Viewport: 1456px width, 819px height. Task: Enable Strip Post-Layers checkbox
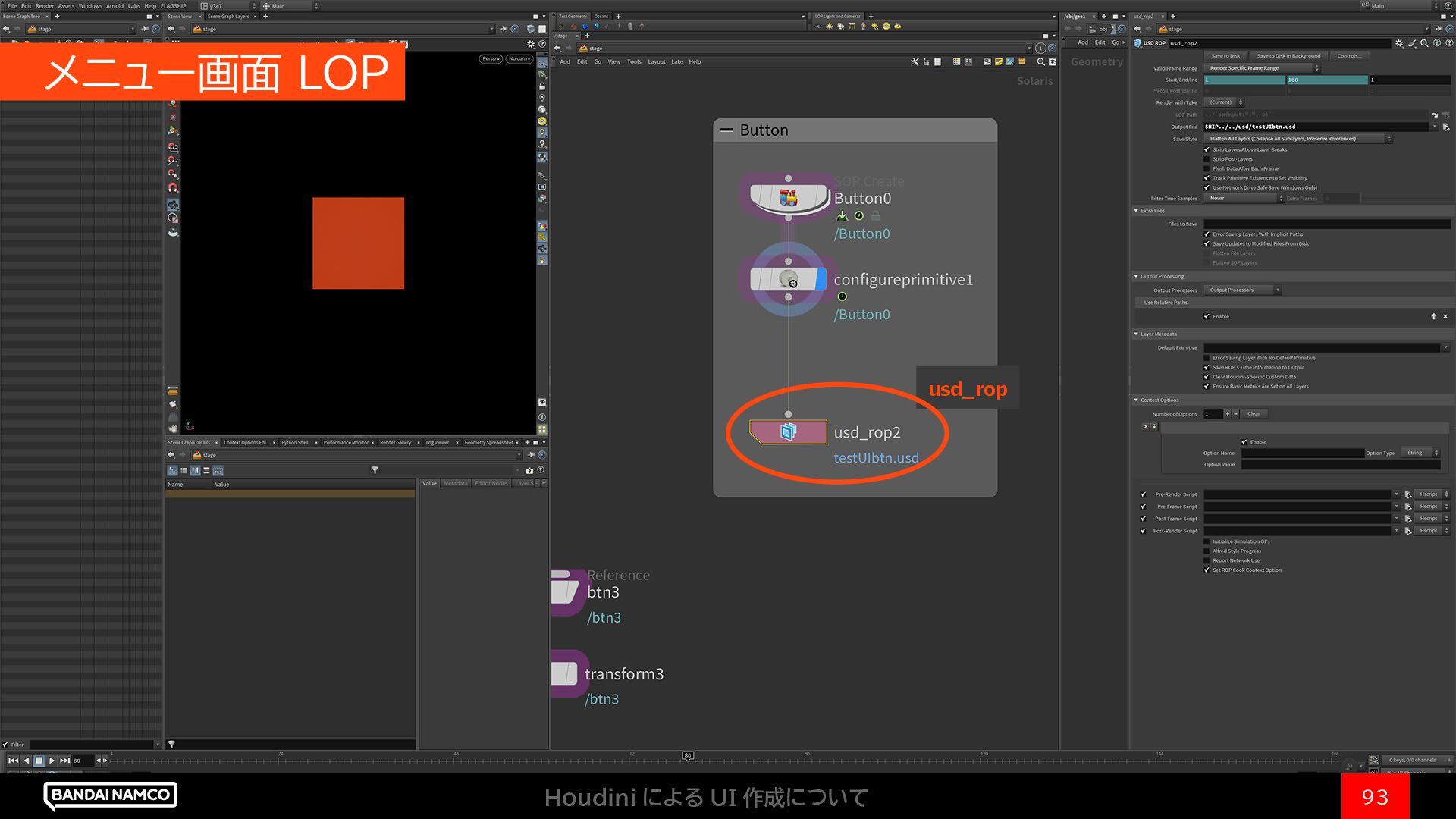pos(1207,159)
